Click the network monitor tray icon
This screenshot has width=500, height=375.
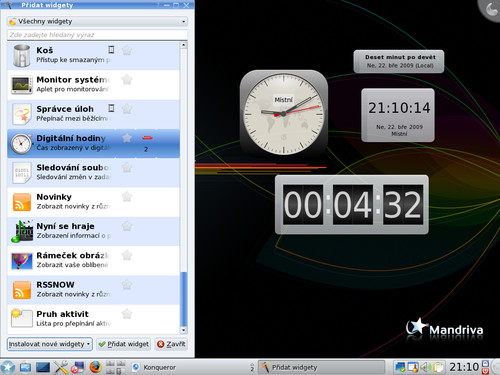pyautogui.click(x=400, y=367)
